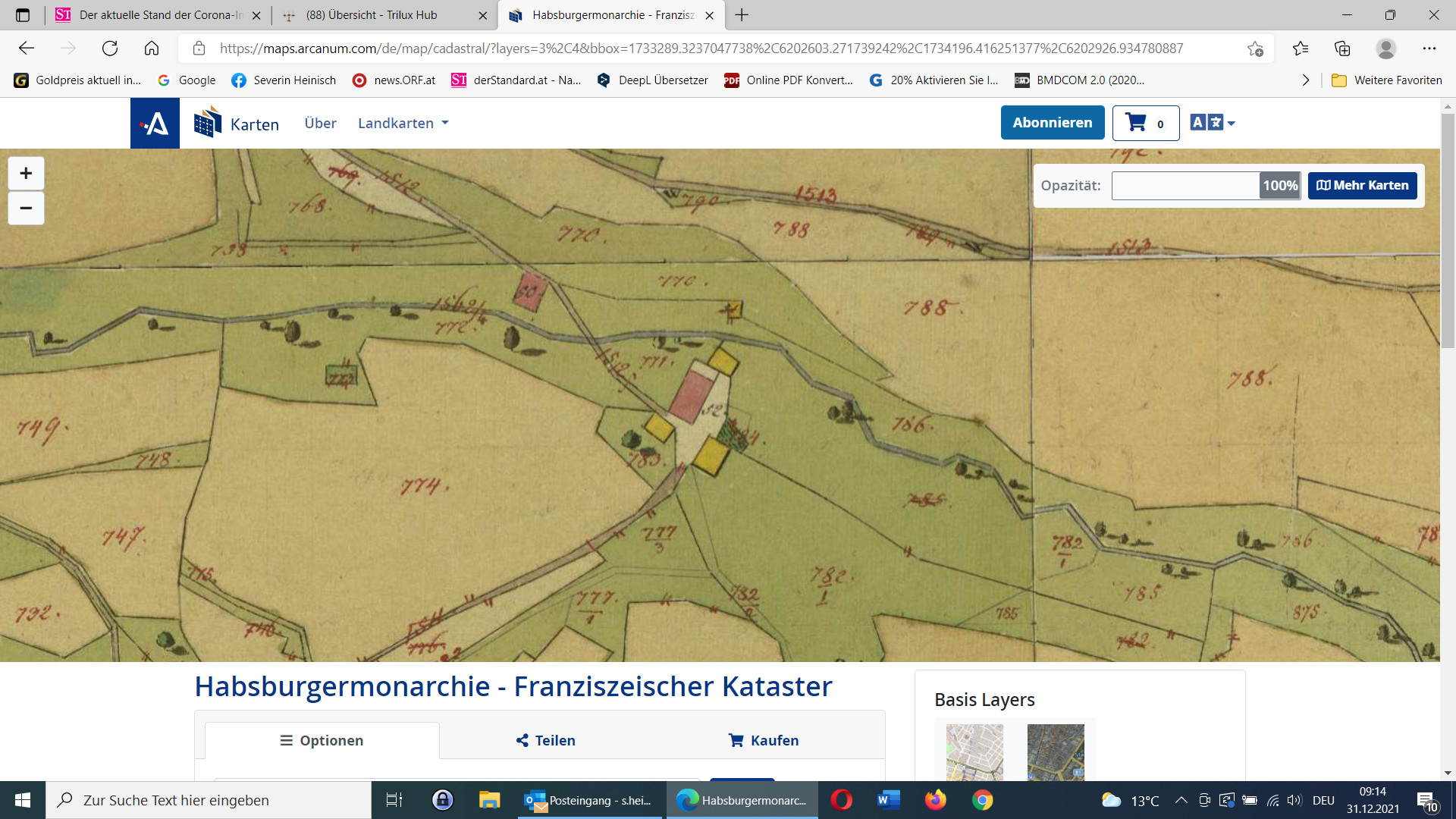Click the map zoom out minus button

[26, 209]
